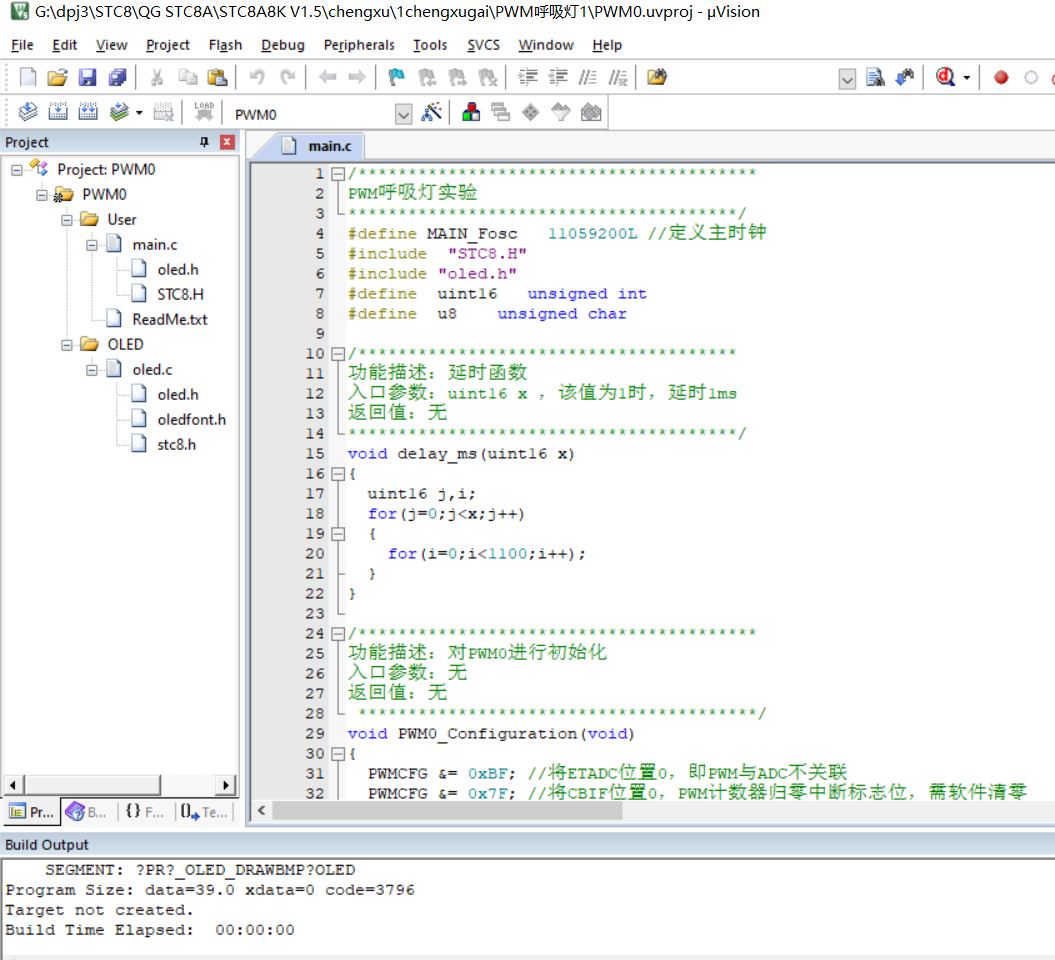Viewport: 1055px width, 960px height.
Task: Select stc8.h under oled.c
Action: [x=176, y=445]
